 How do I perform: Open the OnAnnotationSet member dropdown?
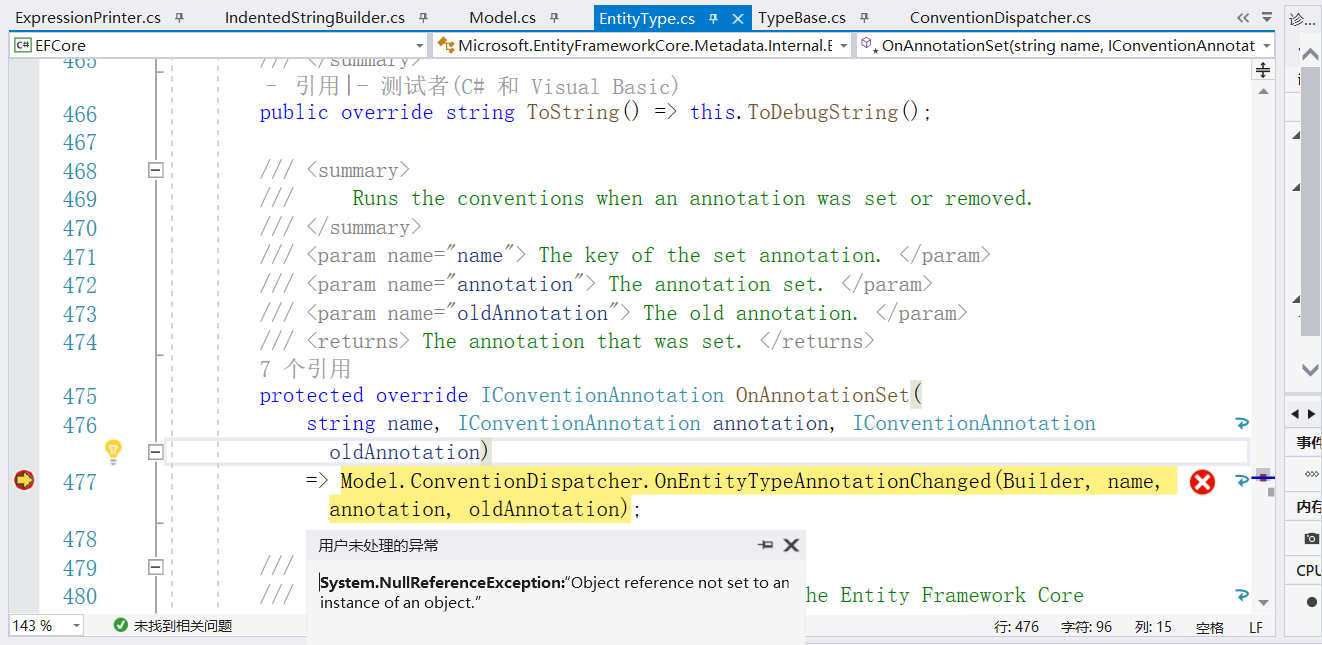pyautogui.click(x=1265, y=45)
